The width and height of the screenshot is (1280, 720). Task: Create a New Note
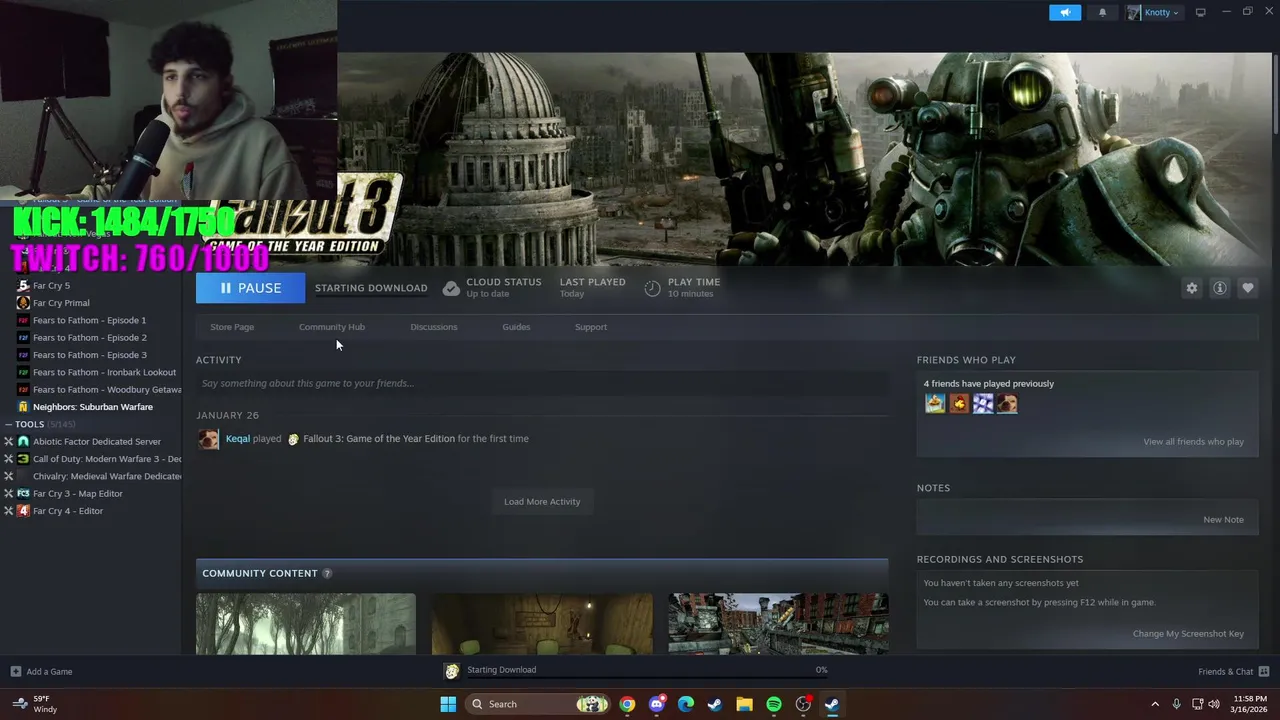(x=1223, y=520)
